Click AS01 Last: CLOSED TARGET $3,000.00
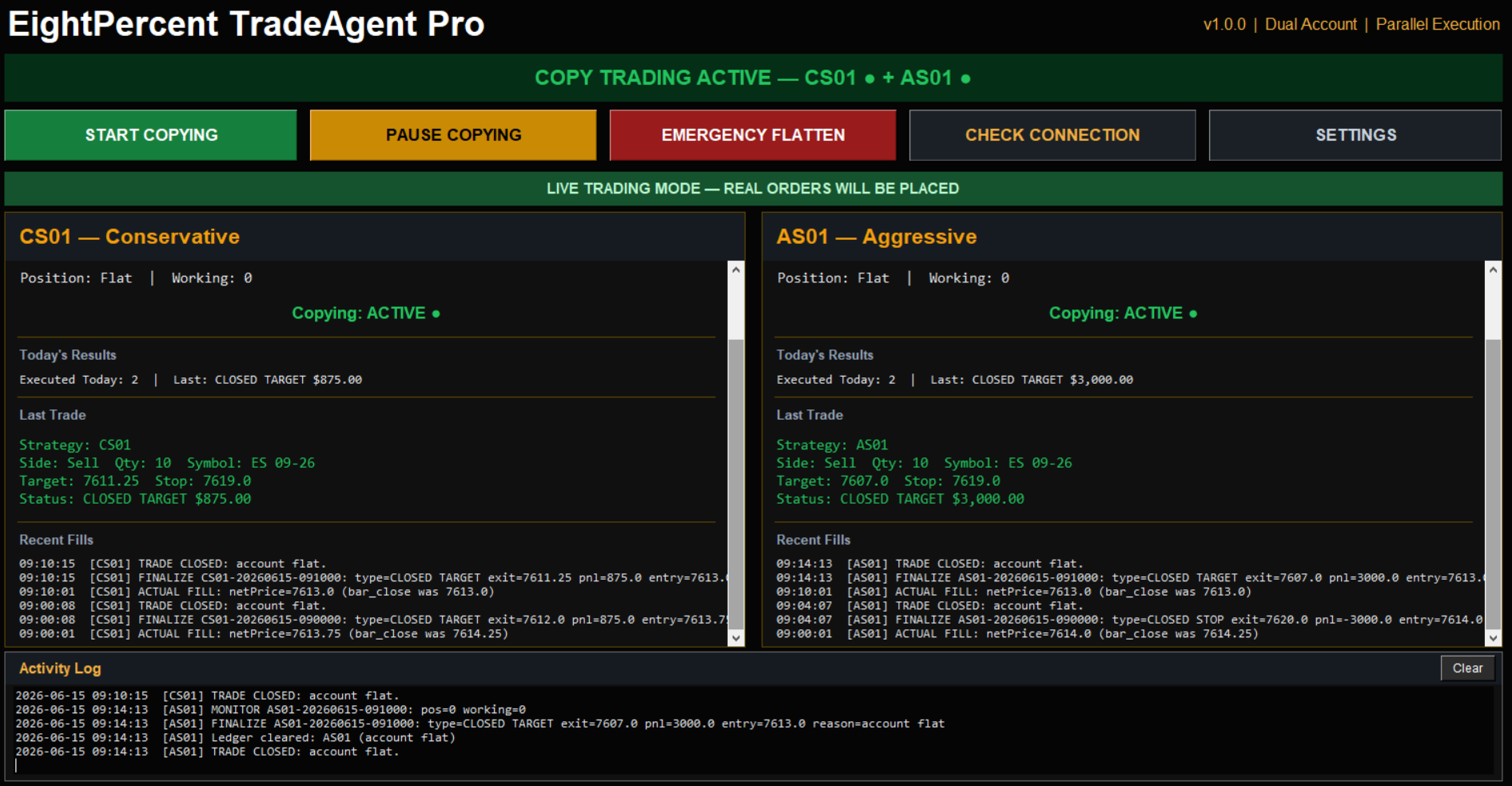Image resolution: width=1512 pixels, height=786 pixels. click(1032, 380)
